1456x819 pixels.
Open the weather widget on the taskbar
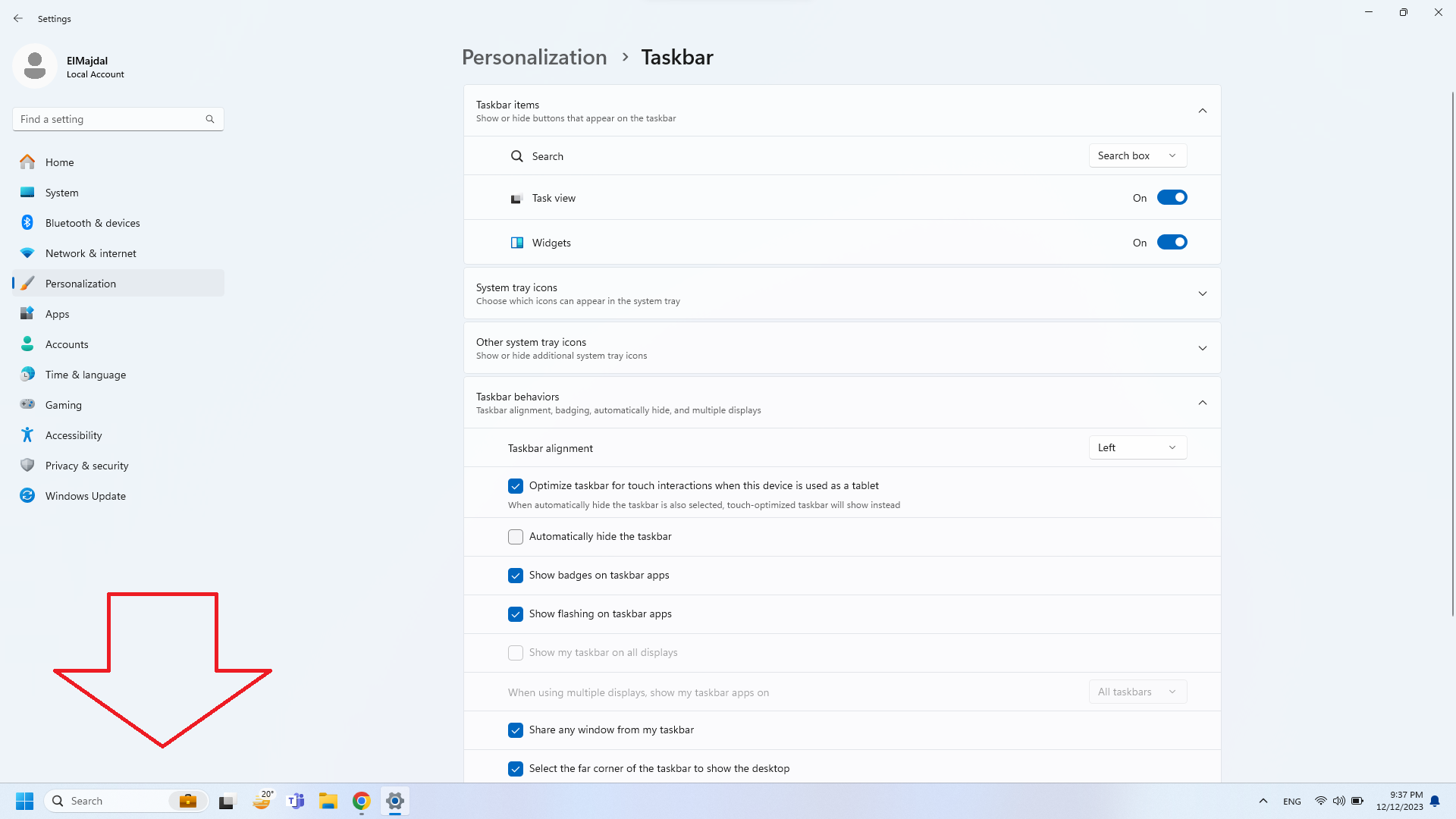(262, 801)
